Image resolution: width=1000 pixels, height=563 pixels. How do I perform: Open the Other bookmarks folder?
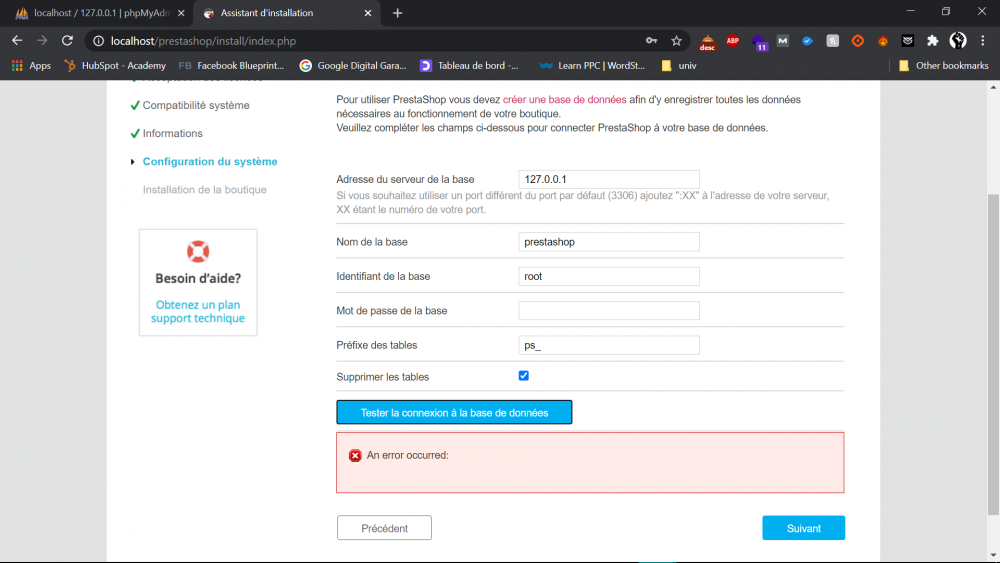point(943,66)
